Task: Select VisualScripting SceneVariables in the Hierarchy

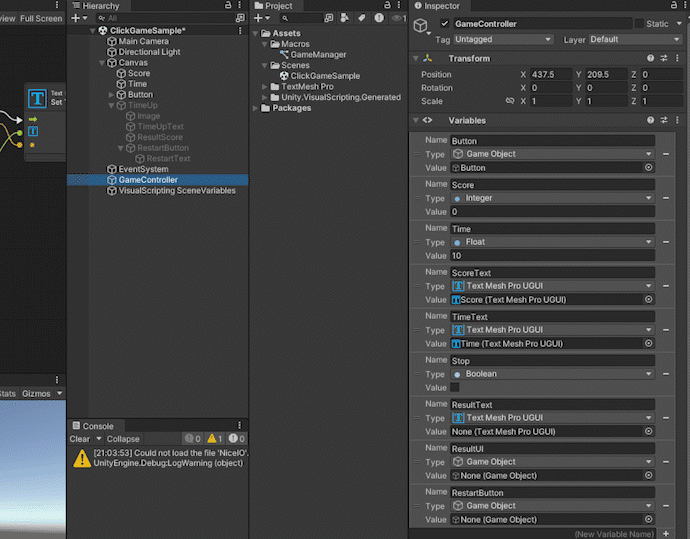Action: (176, 191)
